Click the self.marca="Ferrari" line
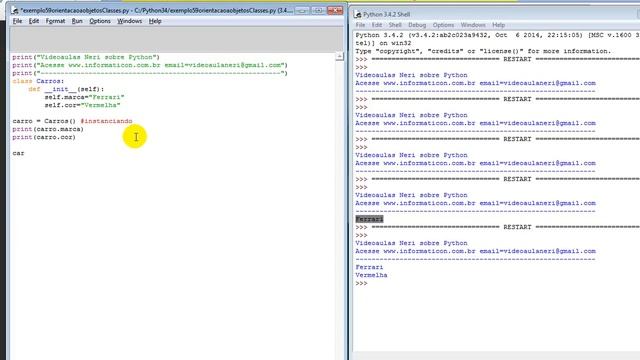This screenshot has width=640, height=360. tap(84, 97)
